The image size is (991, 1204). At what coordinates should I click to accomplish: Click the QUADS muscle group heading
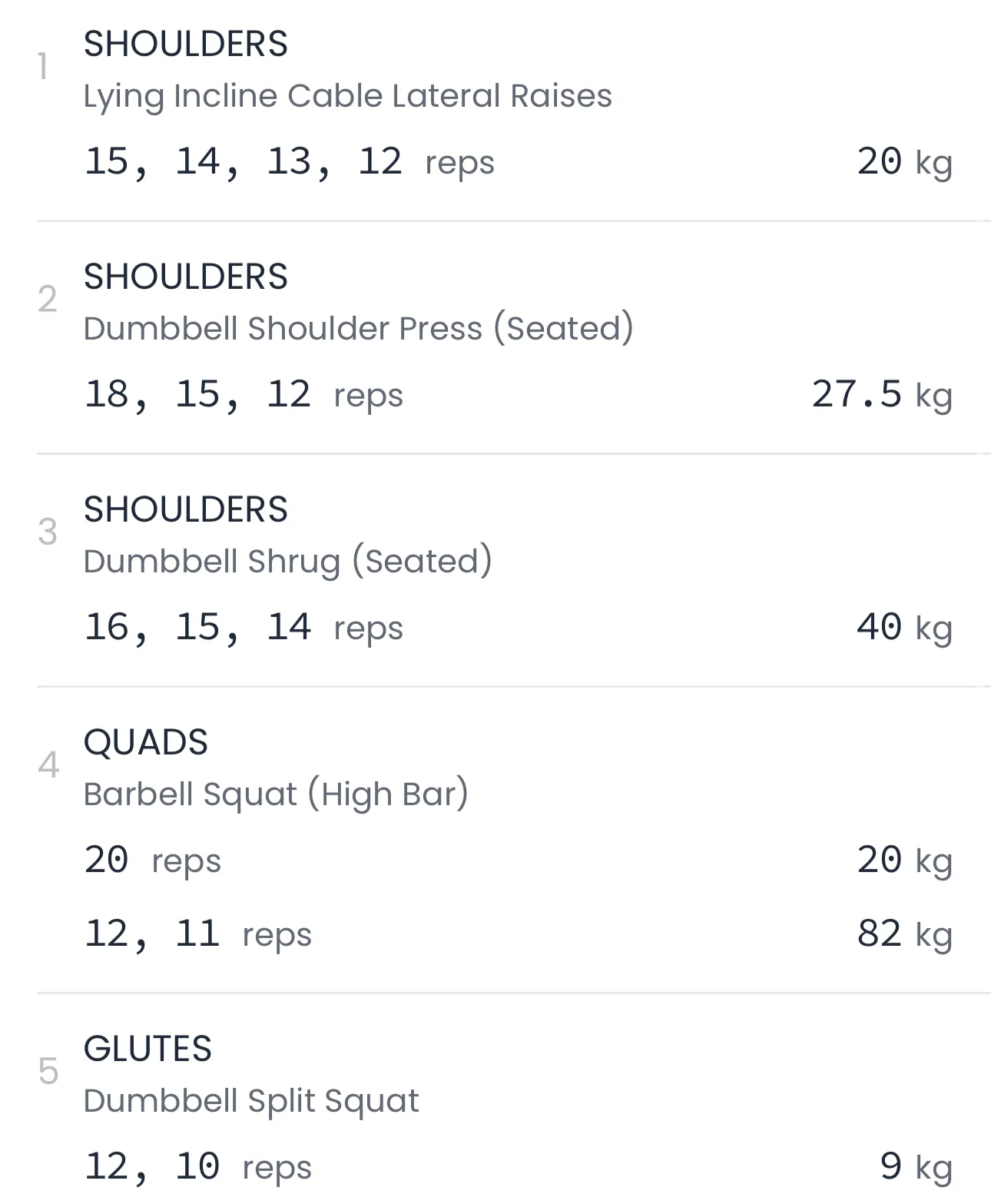click(x=146, y=743)
